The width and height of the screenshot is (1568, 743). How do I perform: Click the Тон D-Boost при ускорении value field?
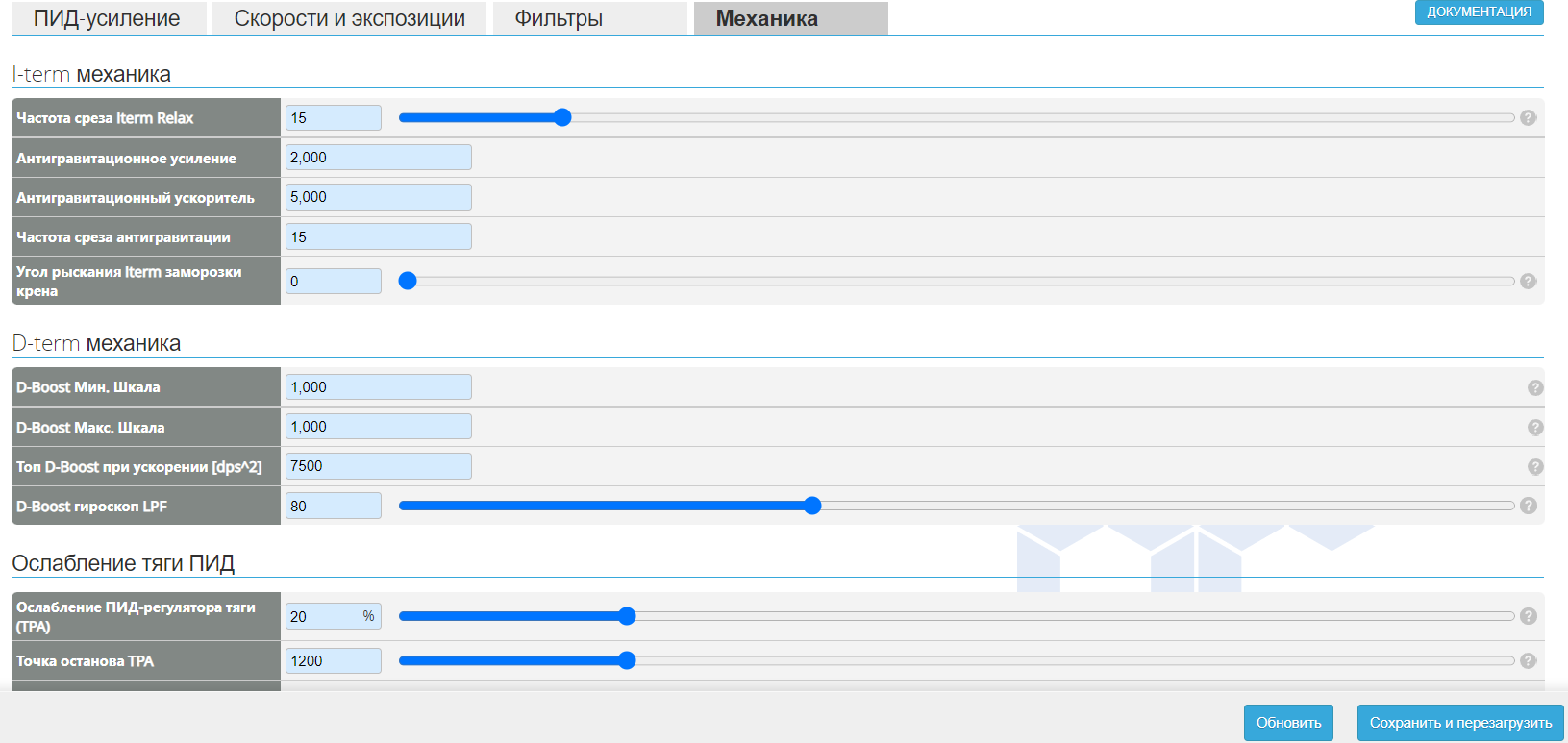pos(378,466)
